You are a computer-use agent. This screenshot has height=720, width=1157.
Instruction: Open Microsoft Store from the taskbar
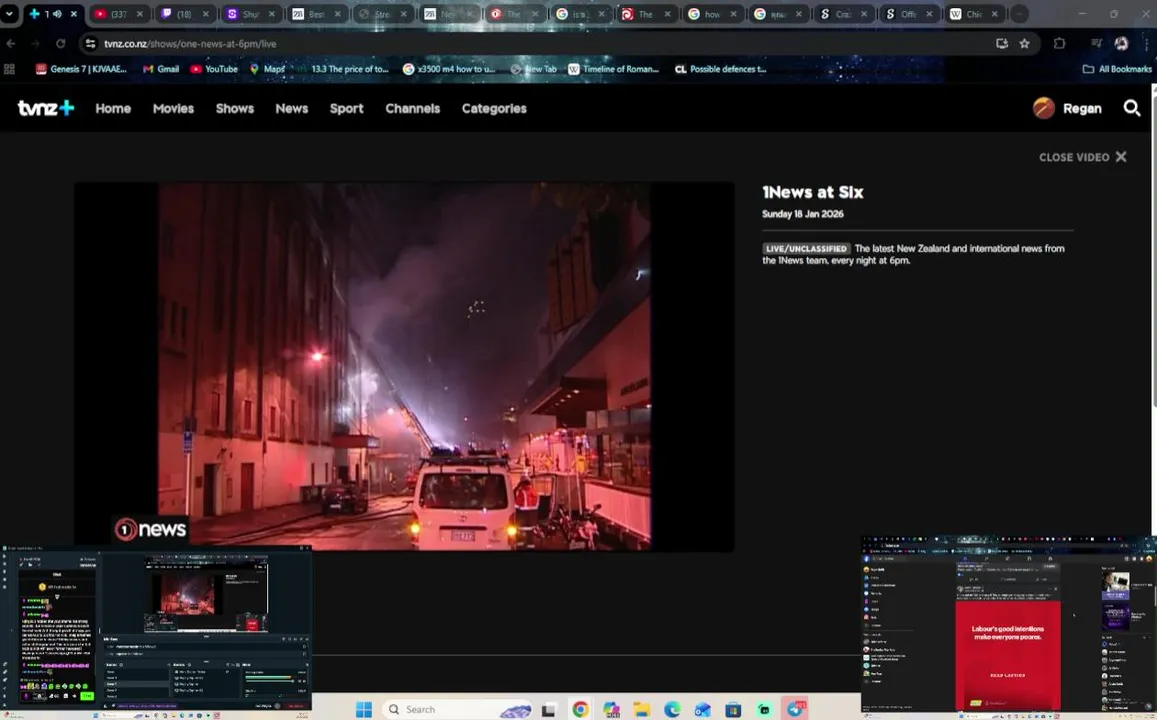(x=733, y=710)
